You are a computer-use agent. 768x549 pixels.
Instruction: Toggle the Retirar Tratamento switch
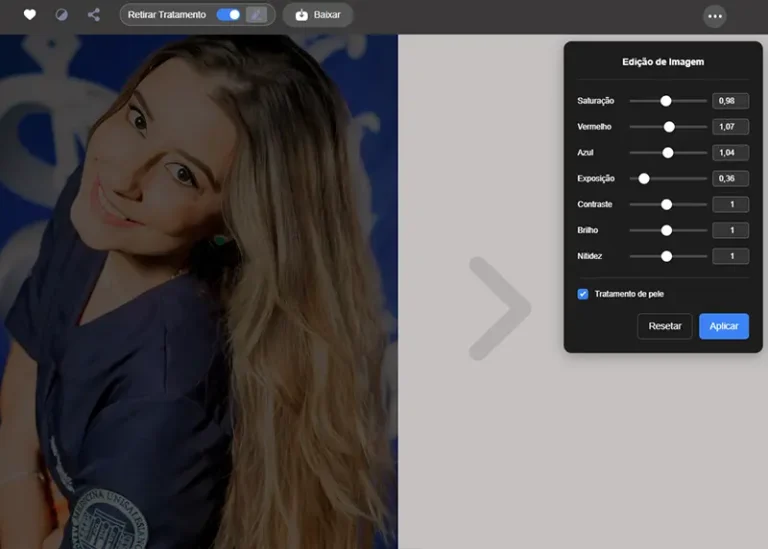229,15
